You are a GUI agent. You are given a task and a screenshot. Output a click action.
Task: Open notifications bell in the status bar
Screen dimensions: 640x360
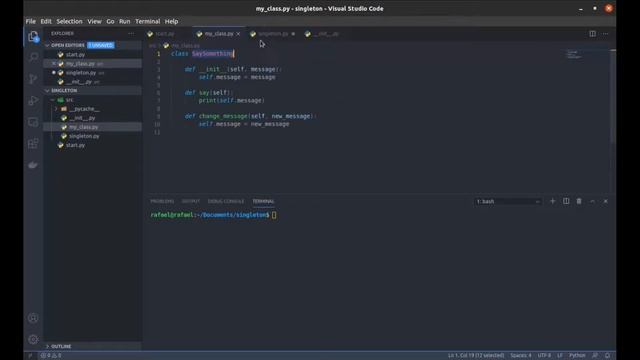(x=607, y=356)
